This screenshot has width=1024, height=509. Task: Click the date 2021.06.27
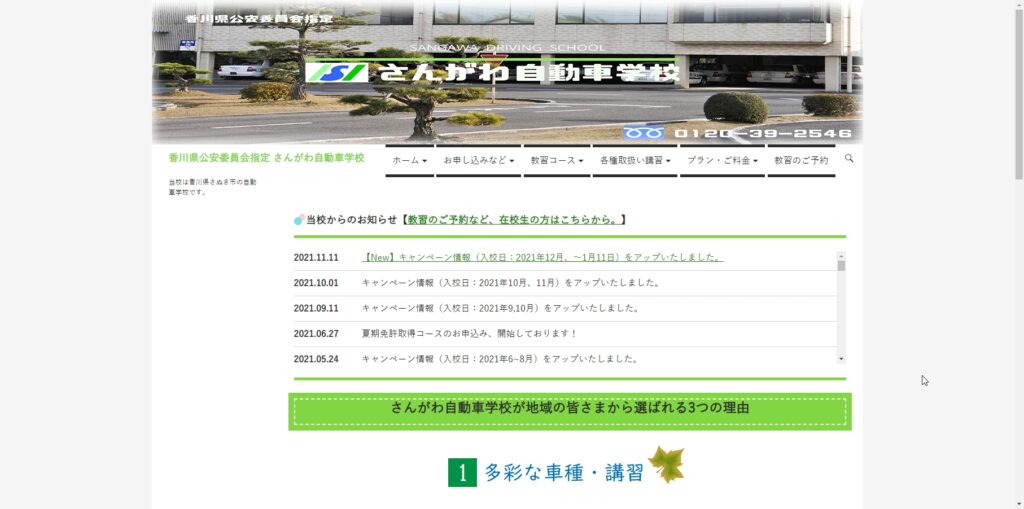click(x=316, y=333)
